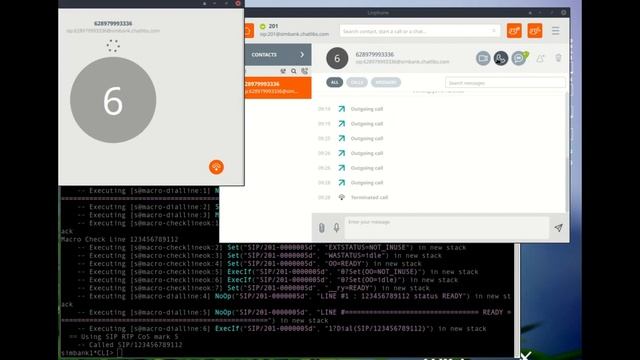Select 628979993336 entry in timeline sidebar
This screenshot has height=360, width=640.
(278, 87)
